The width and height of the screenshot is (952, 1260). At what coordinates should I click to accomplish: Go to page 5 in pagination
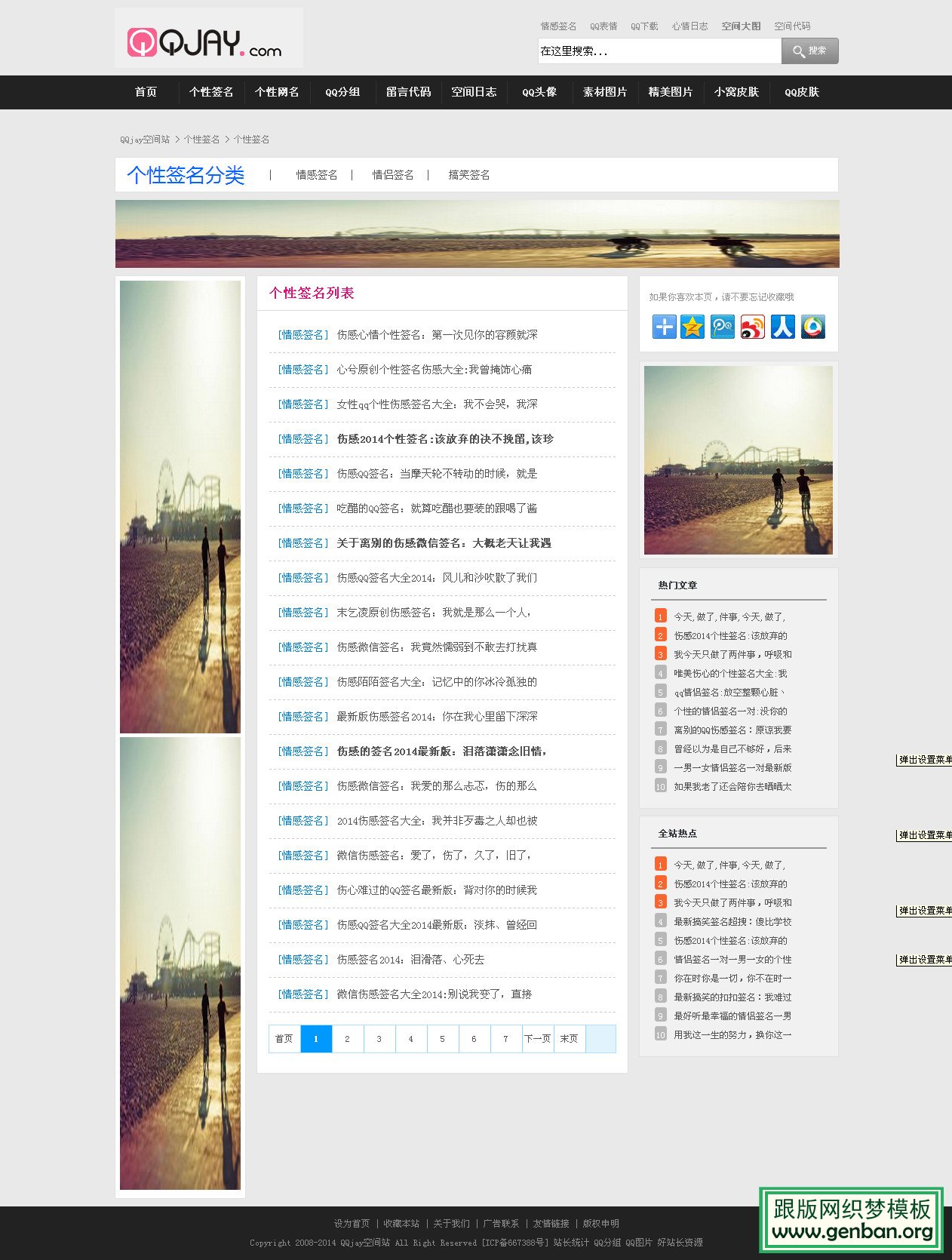[x=442, y=1039]
